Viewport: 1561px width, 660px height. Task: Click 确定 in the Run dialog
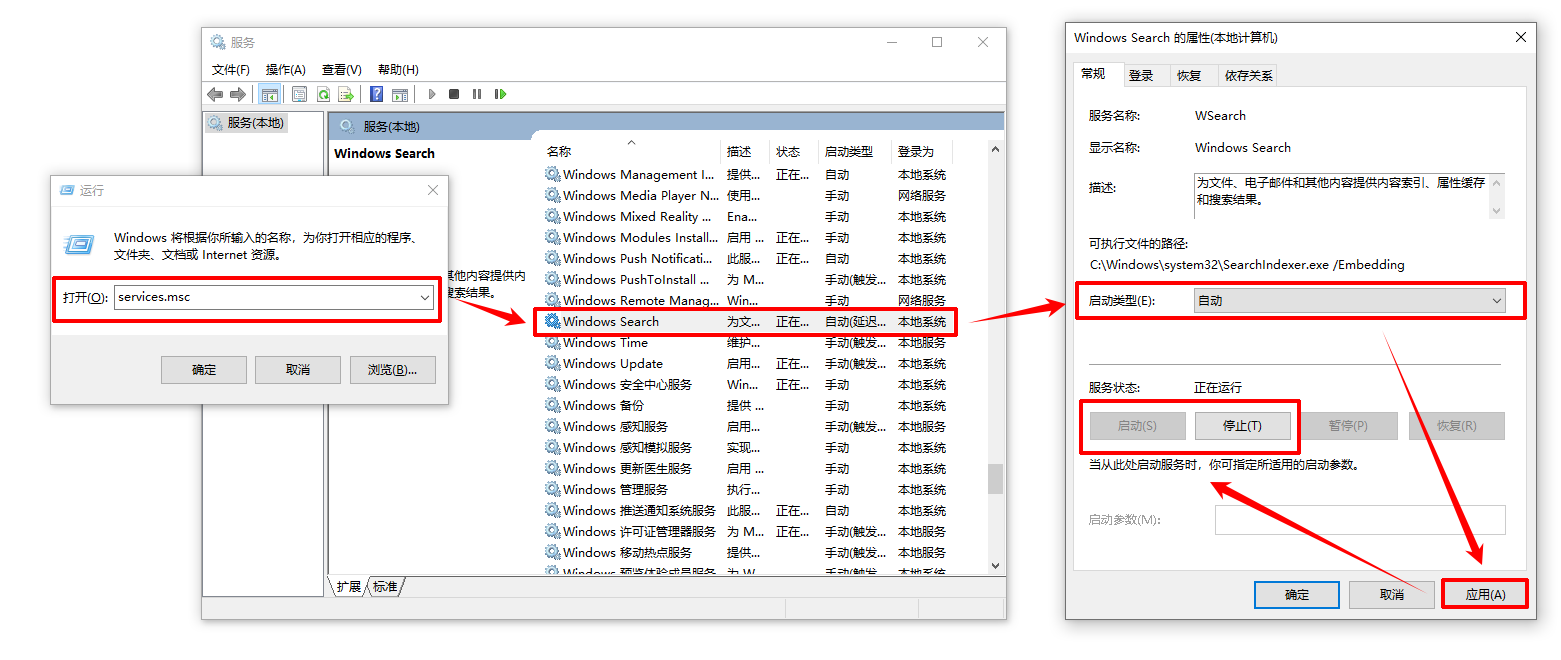(x=204, y=369)
